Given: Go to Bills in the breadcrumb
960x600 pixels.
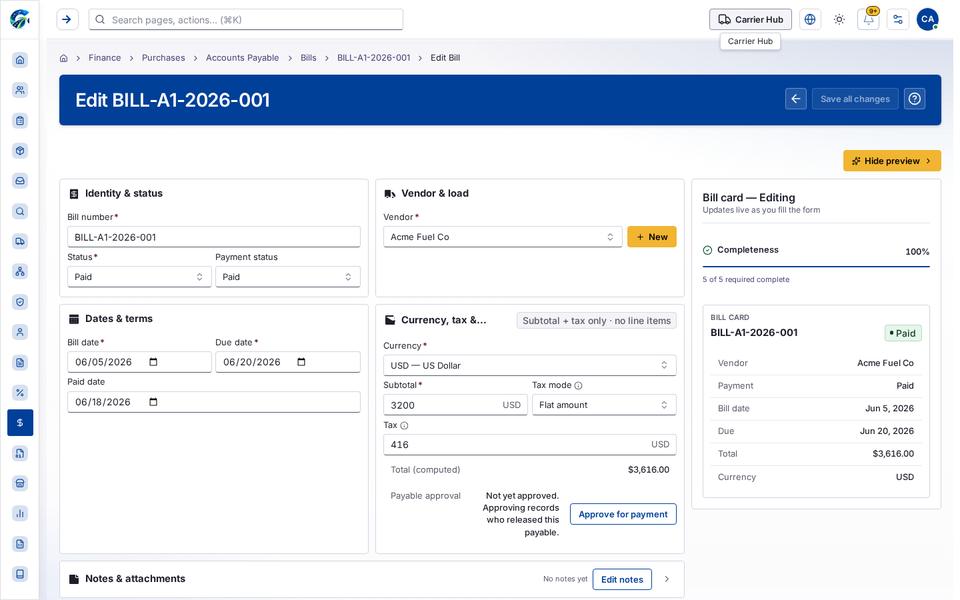Looking at the screenshot, I should tap(309, 58).
